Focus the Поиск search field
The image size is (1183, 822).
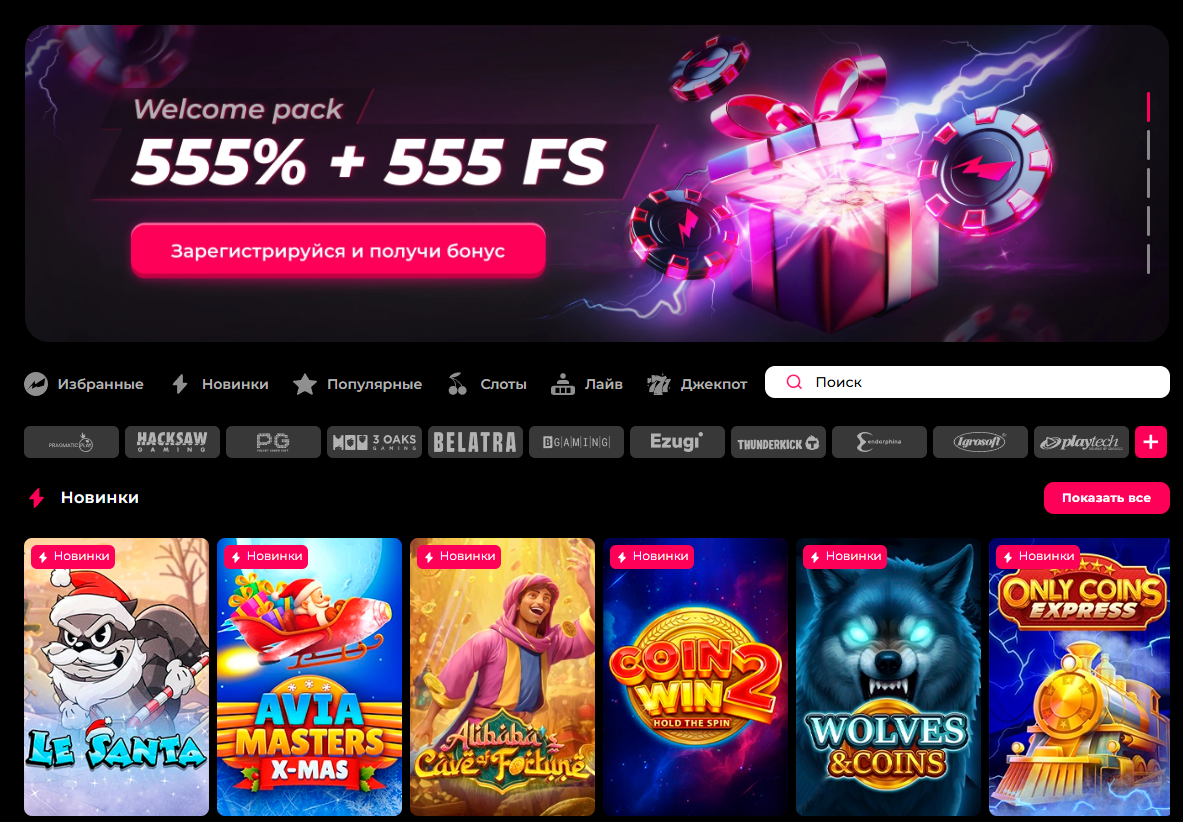pyautogui.click(x=967, y=382)
